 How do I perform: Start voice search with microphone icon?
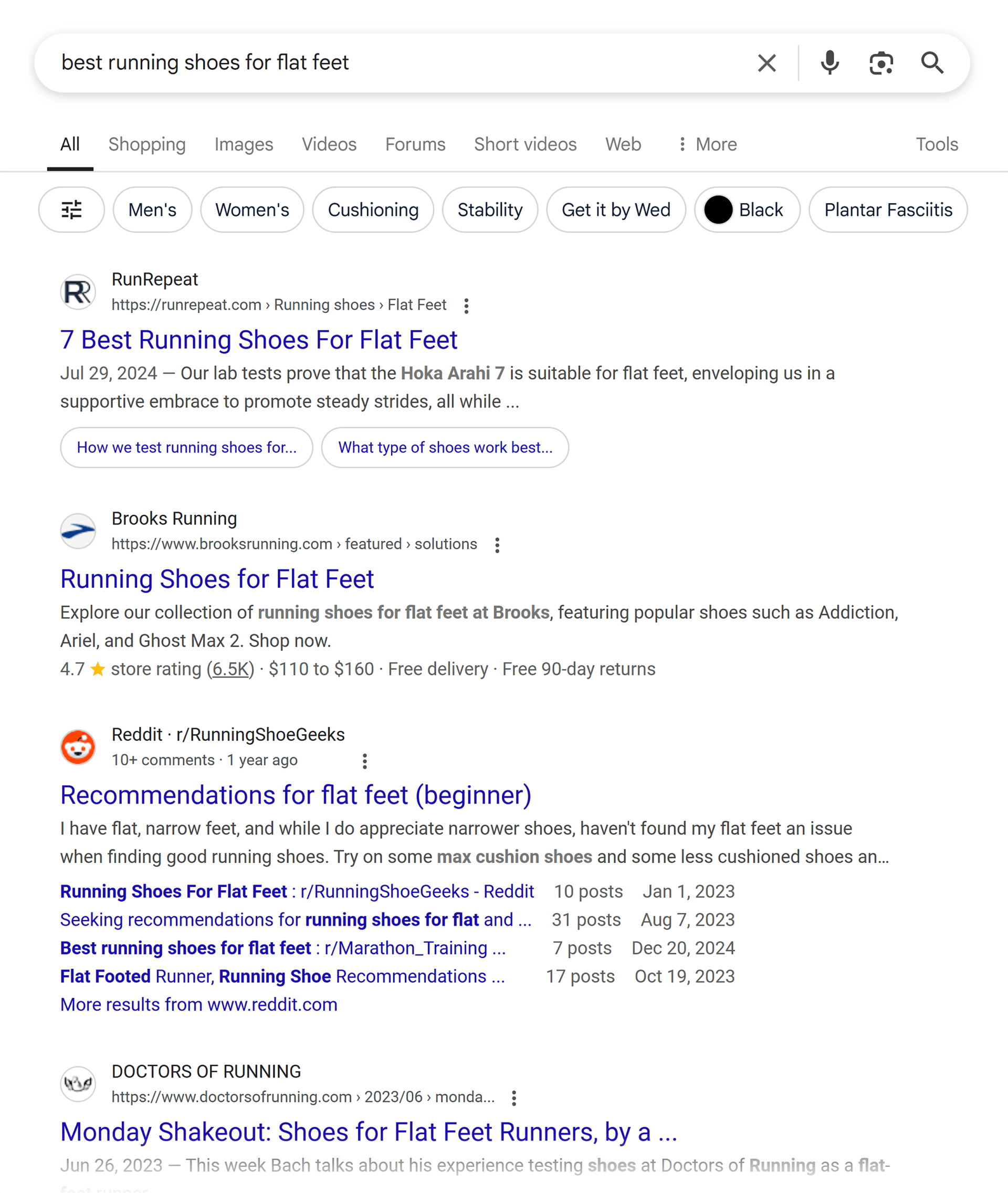[829, 63]
